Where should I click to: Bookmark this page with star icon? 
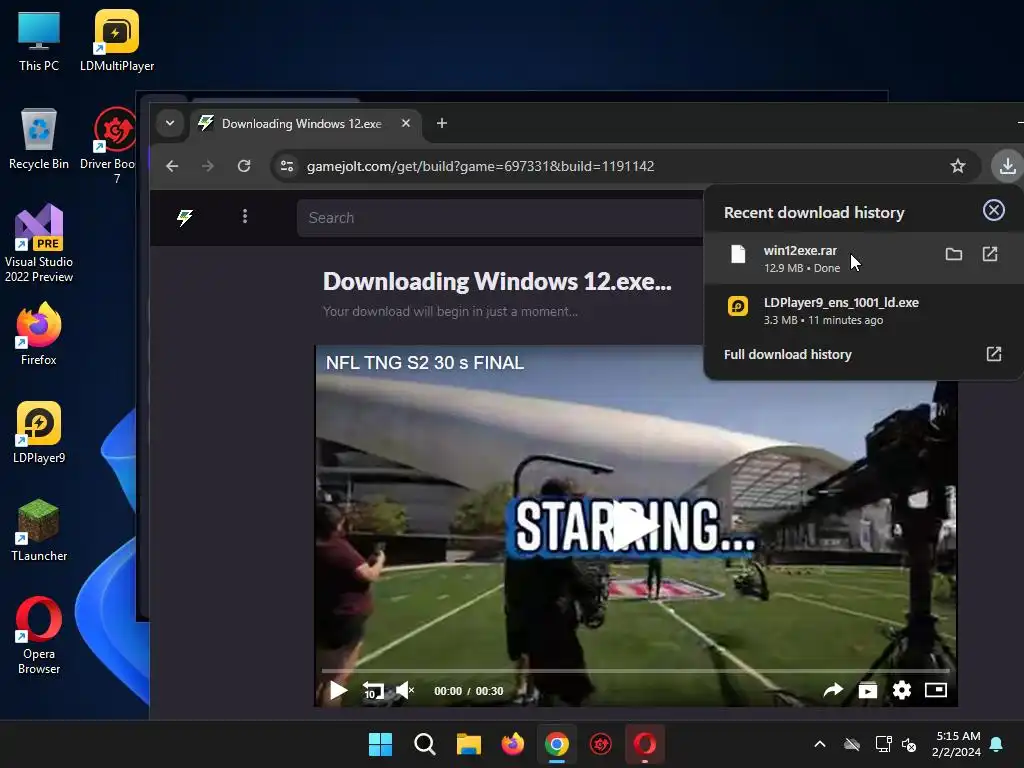pyautogui.click(x=957, y=166)
